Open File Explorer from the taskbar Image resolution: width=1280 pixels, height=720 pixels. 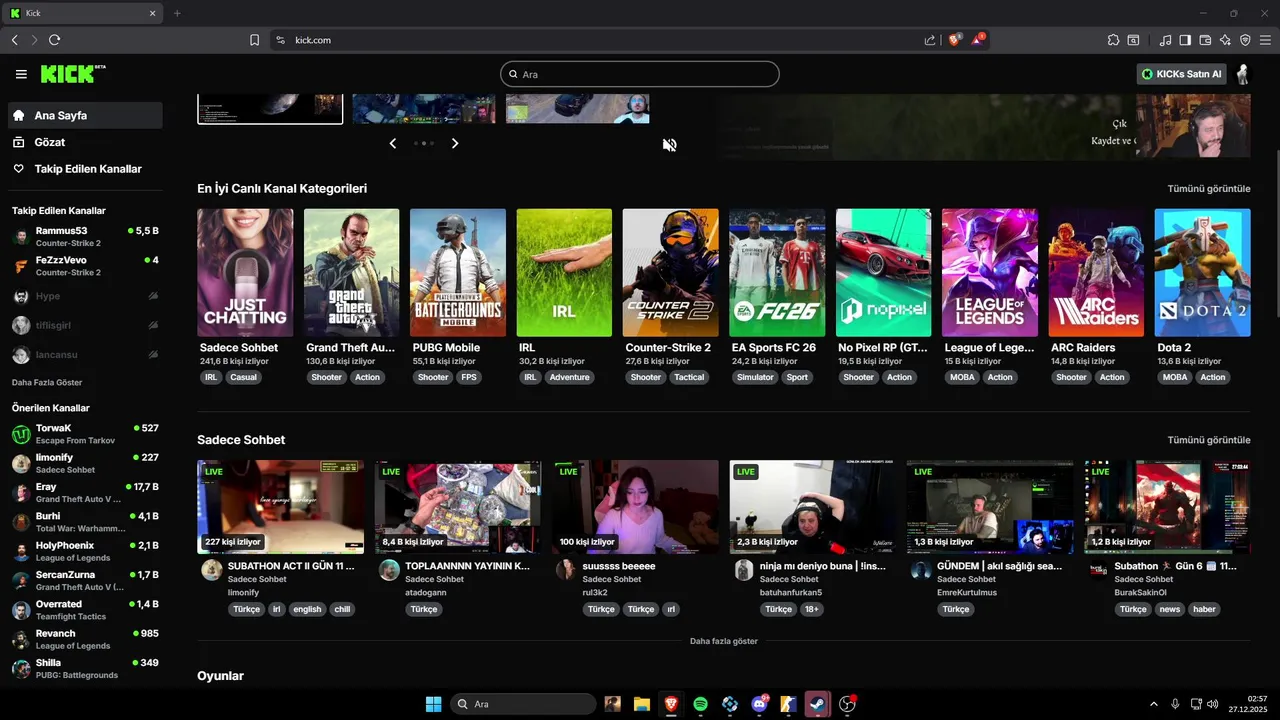[641, 704]
